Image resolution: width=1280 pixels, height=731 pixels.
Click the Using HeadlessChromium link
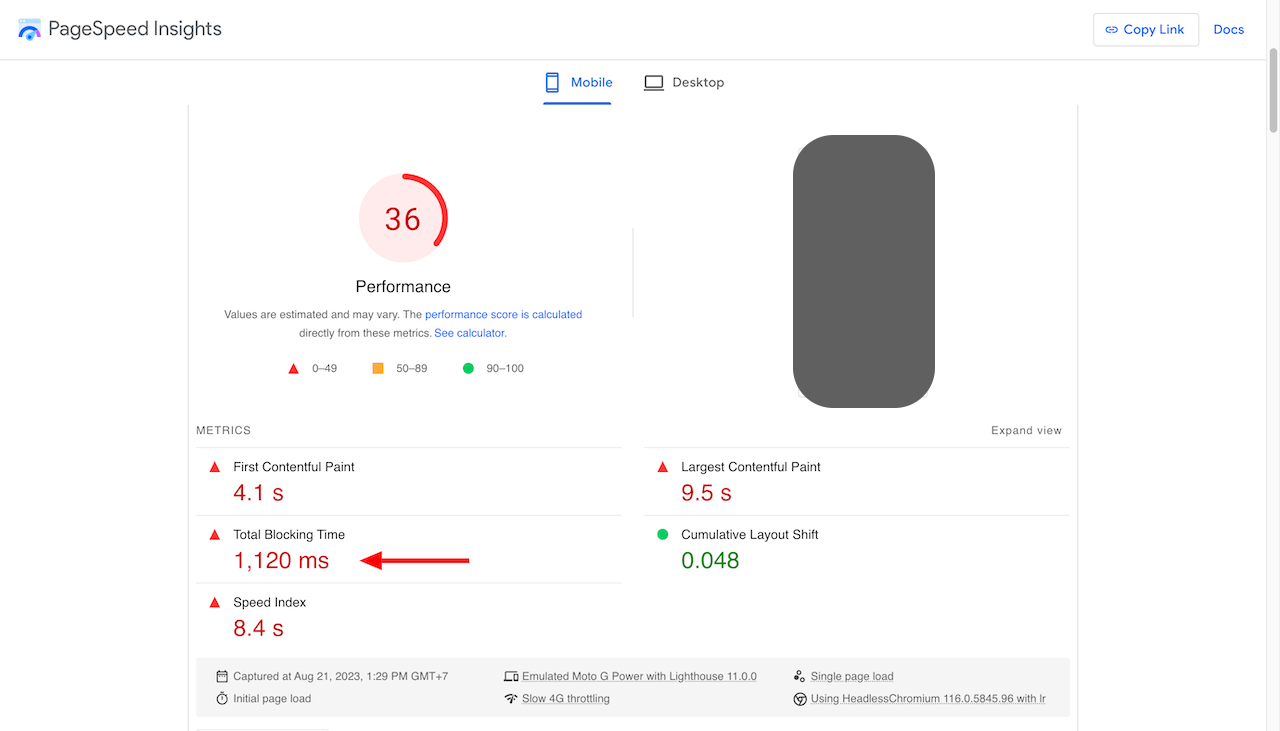coord(928,699)
